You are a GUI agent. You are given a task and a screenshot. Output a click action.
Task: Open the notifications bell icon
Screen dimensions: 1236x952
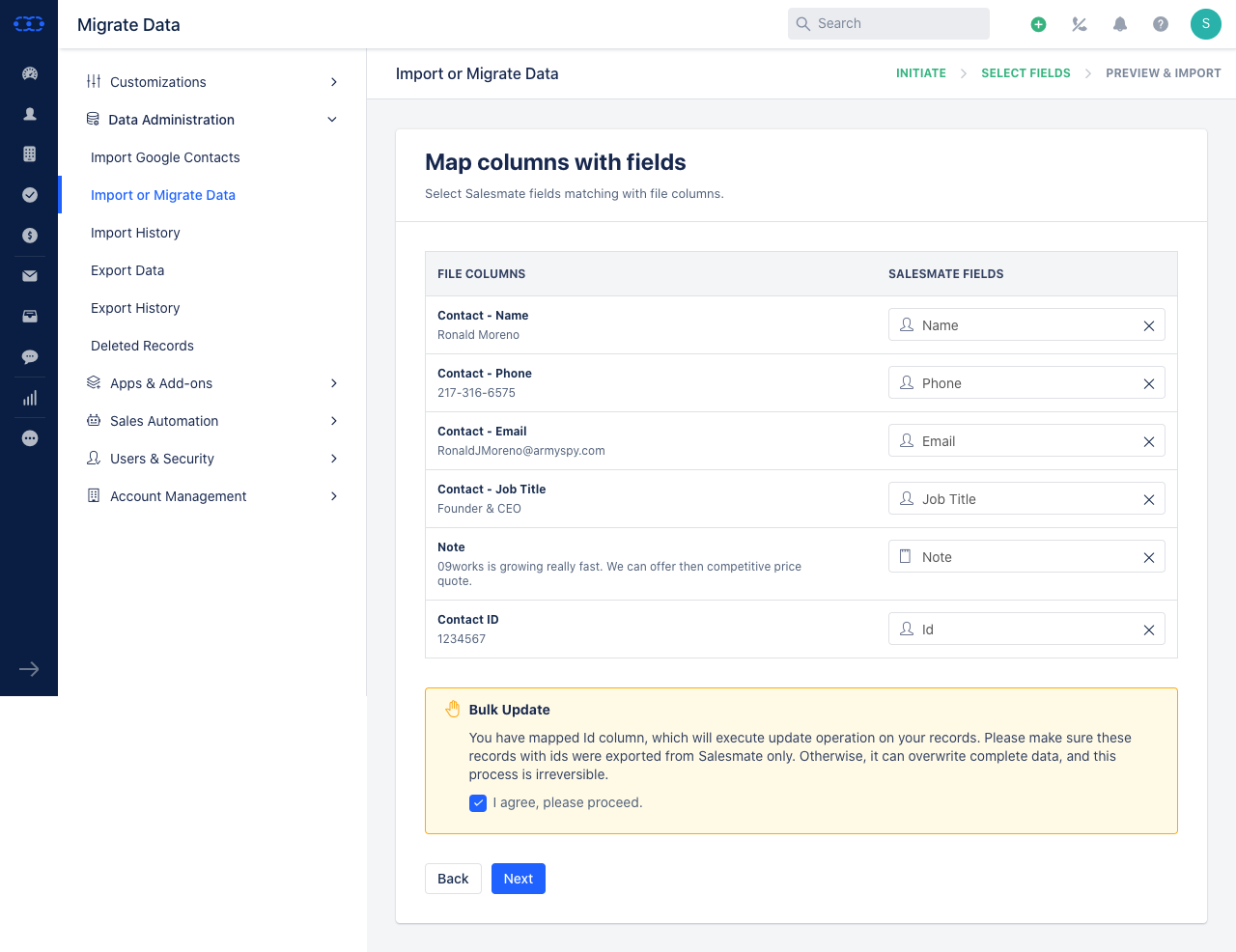coord(1120,24)
